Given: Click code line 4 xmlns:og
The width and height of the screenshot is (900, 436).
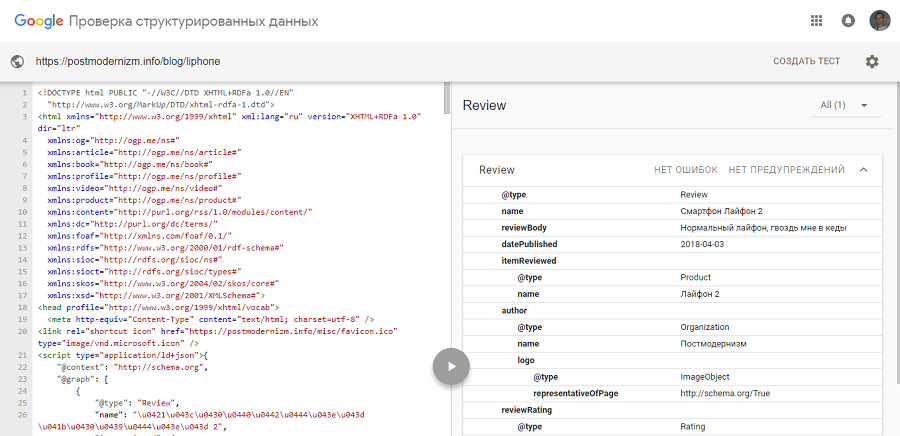Looking at the screenshot, I should 114,141.
